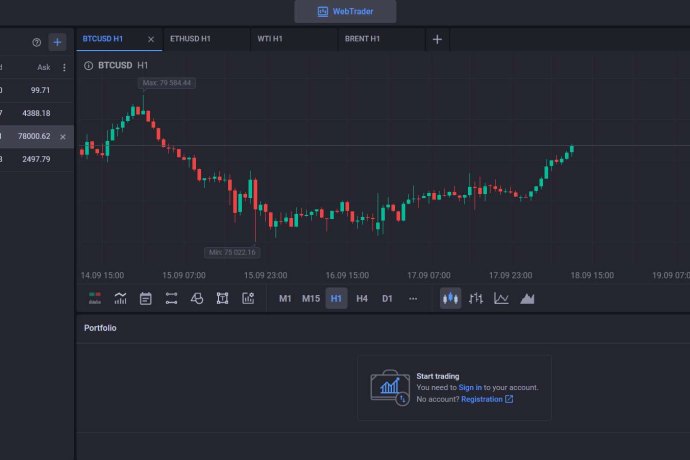Click the help question mark icon
Viewport: 690px width, 460px height.
pos(37,42)
